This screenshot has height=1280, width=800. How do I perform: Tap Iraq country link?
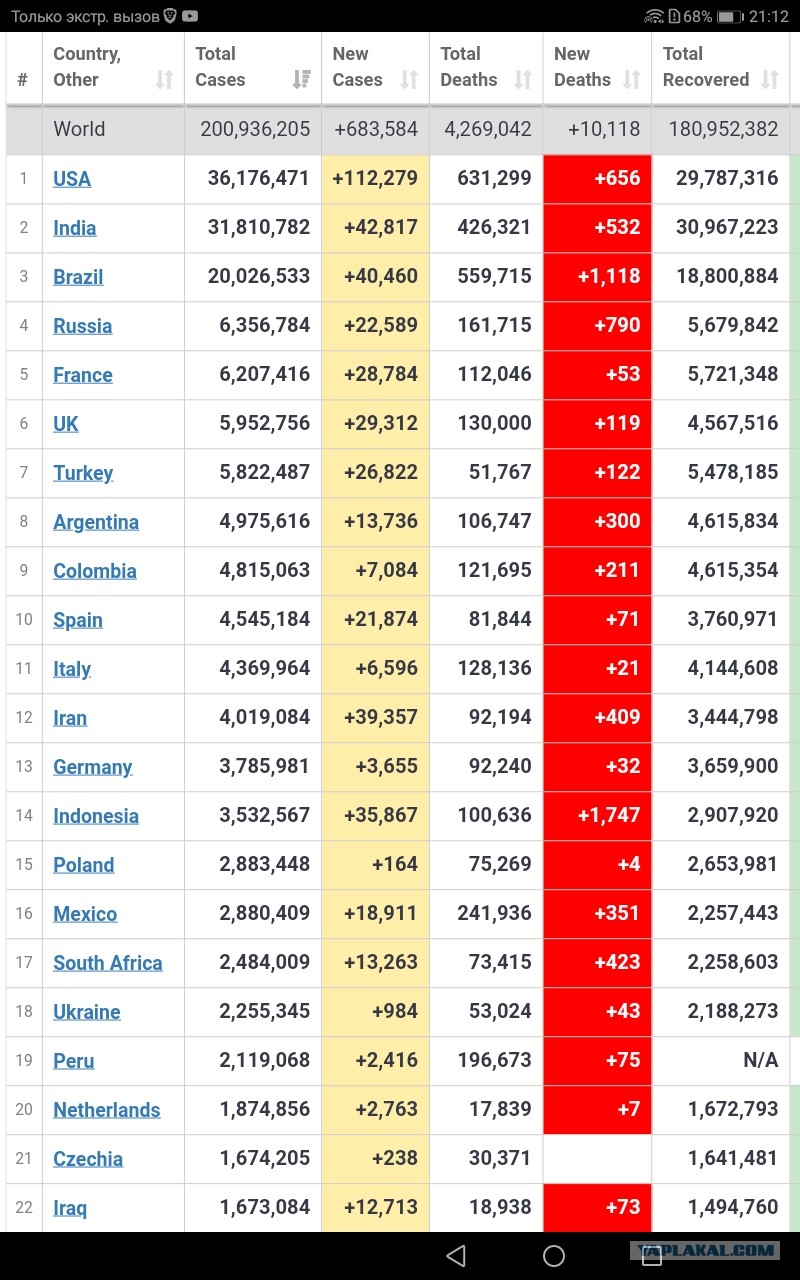[70, 1208]
